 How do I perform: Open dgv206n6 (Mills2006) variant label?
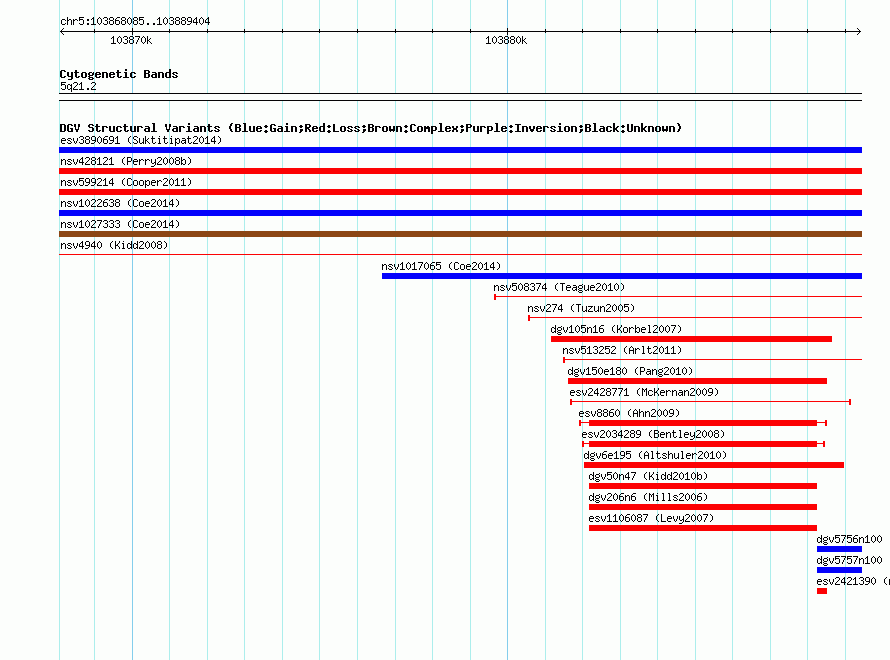(648, 497)
